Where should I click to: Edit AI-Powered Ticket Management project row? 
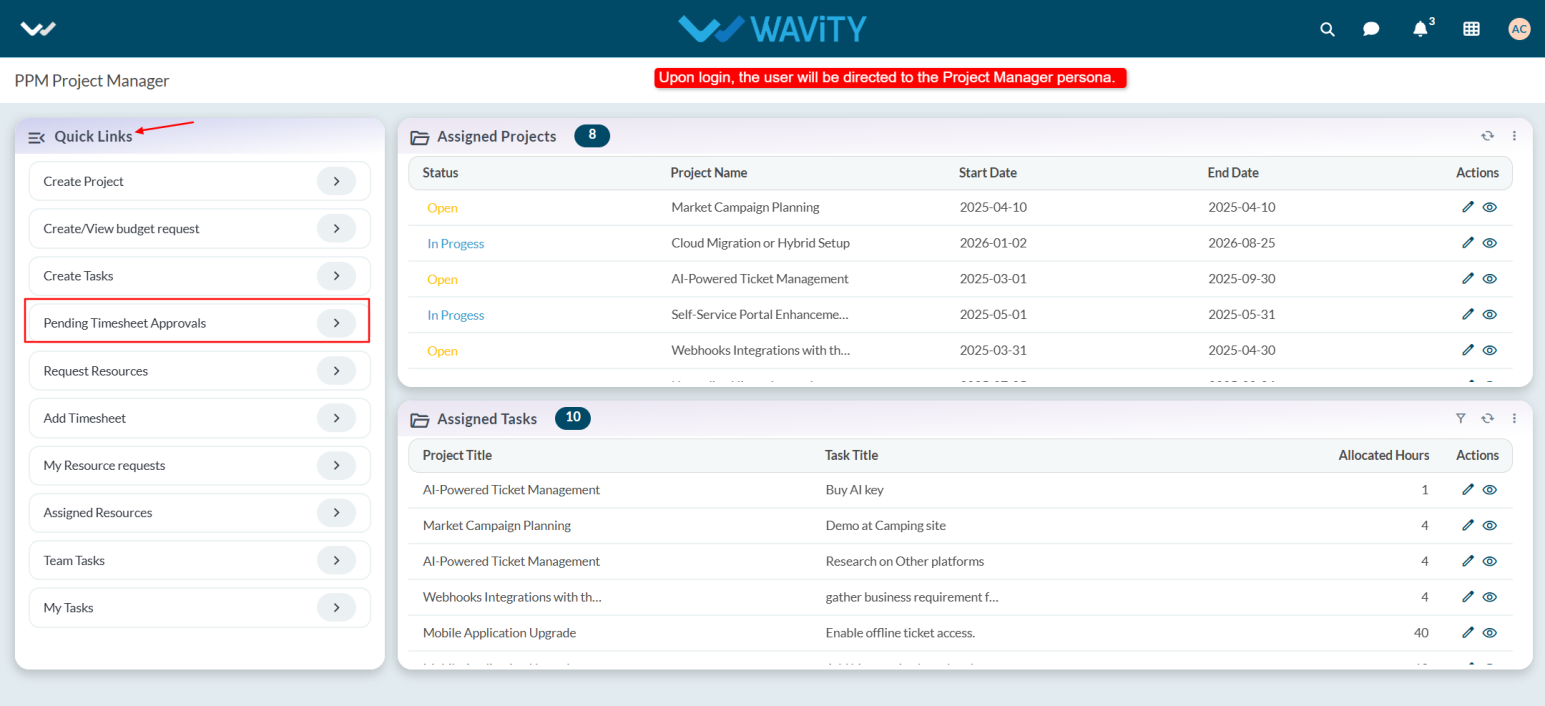[x=1467, y=279]
